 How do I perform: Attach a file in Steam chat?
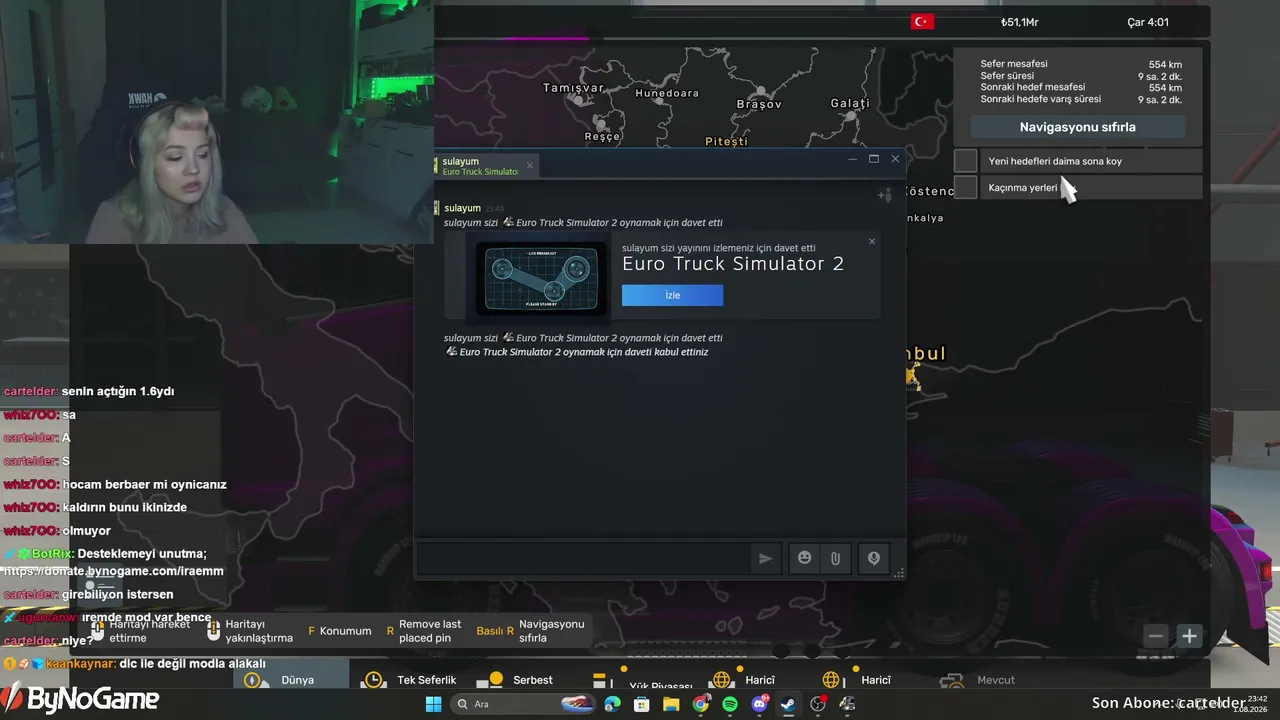(x=835, y=559)
